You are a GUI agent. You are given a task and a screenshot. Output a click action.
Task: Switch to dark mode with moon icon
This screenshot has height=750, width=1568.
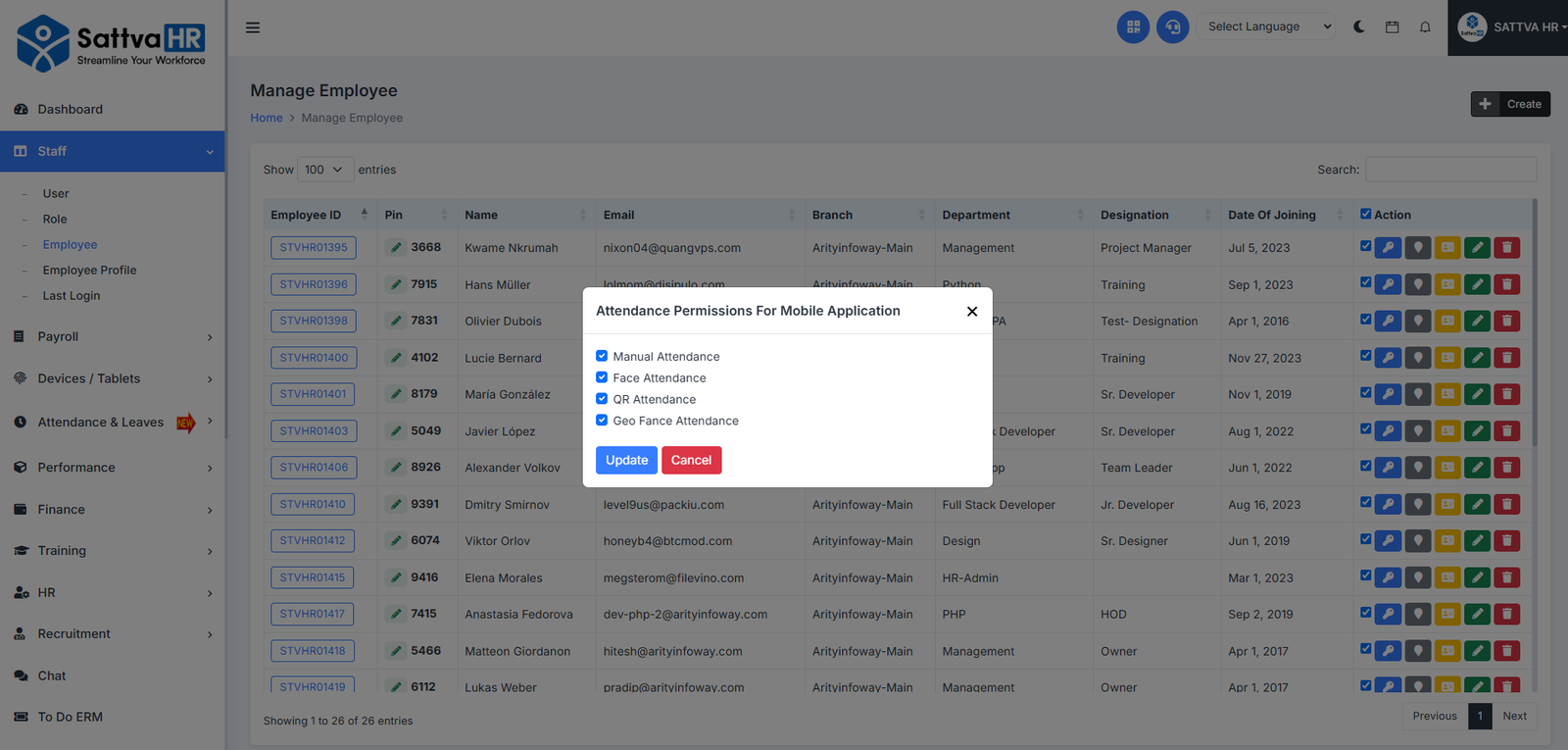coord(1359,27)
